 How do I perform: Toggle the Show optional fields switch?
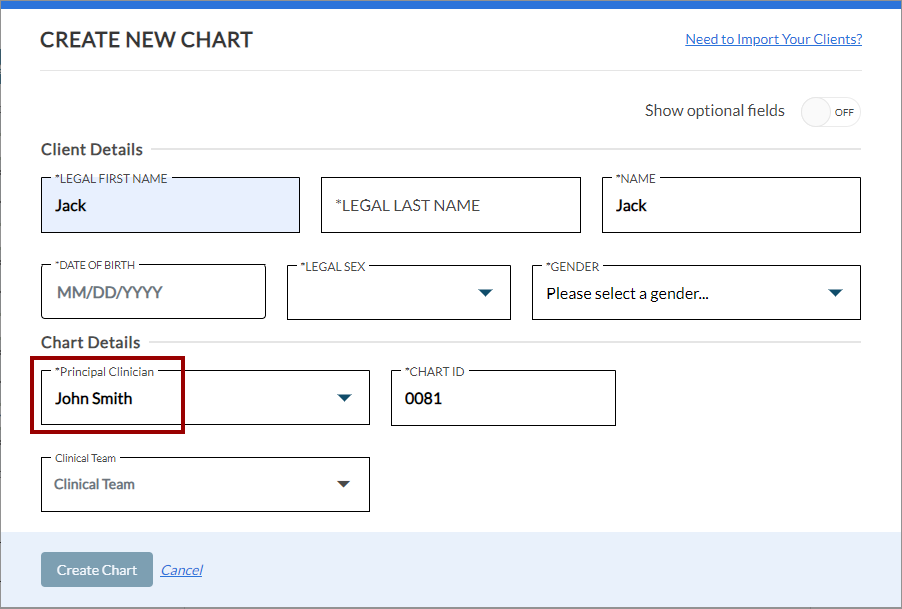pyautogui.click(x=830, y=112)
